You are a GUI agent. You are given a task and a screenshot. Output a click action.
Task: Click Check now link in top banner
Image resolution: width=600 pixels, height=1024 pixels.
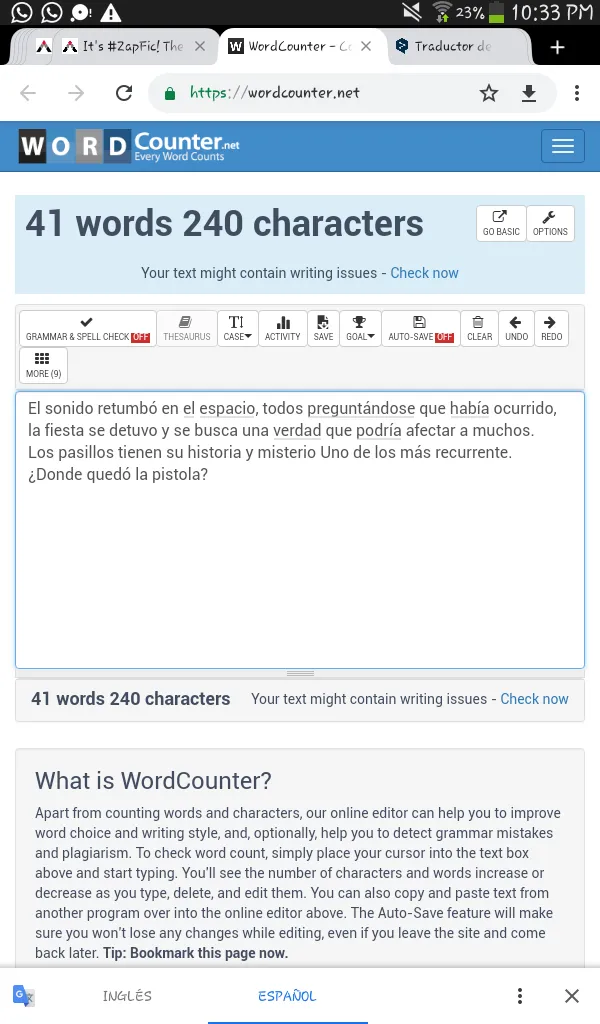click(x=424, y=273)
